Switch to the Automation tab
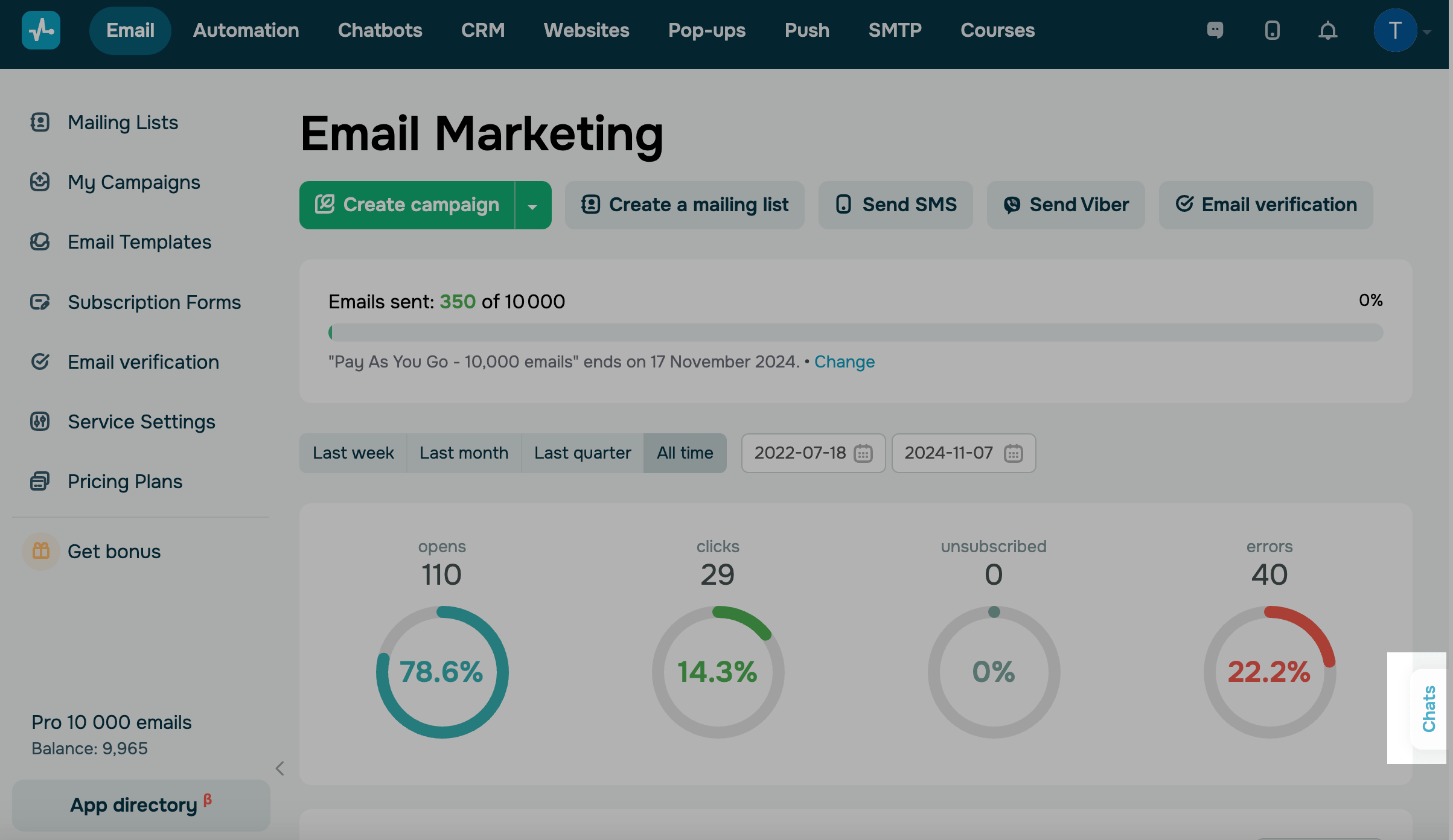1453x840 pixels. click(x=246, y=30)
